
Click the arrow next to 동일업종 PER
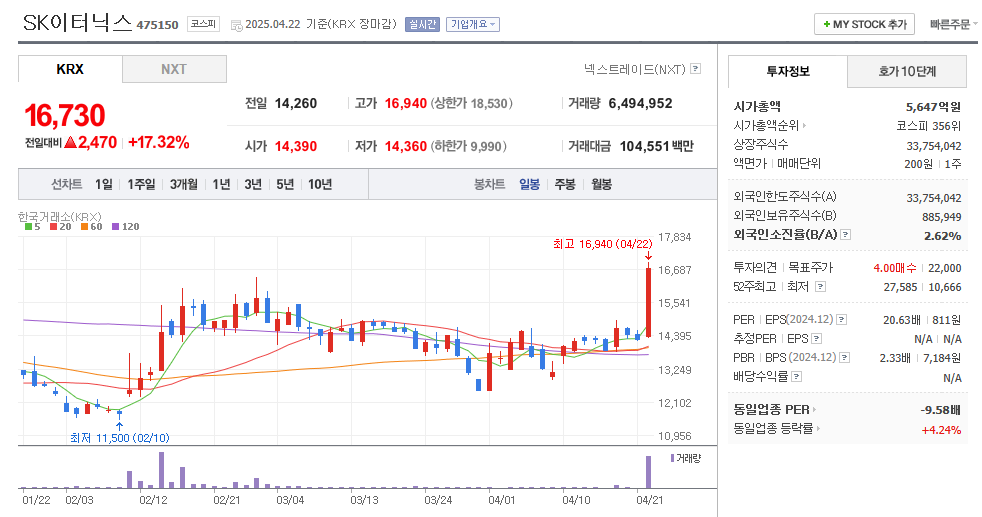(814, 410)
